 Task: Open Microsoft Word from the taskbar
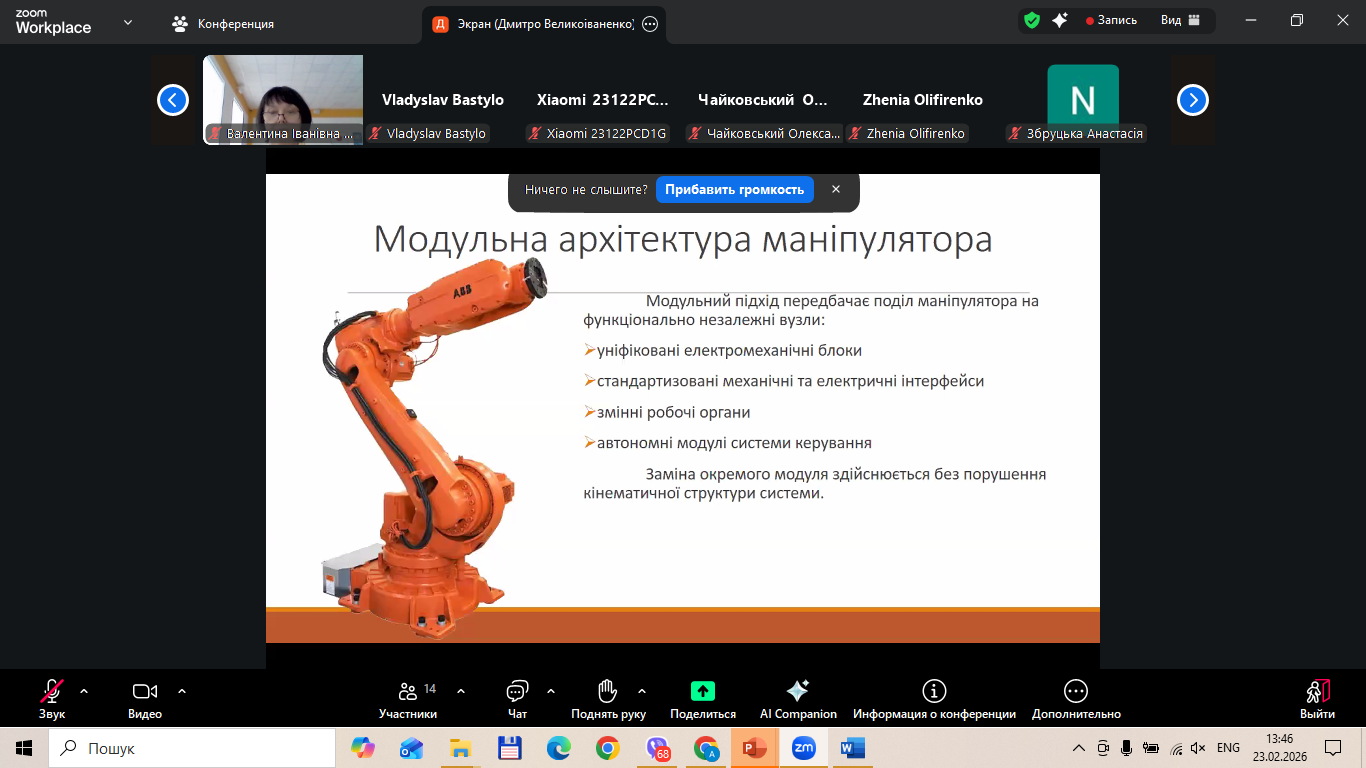852,748
